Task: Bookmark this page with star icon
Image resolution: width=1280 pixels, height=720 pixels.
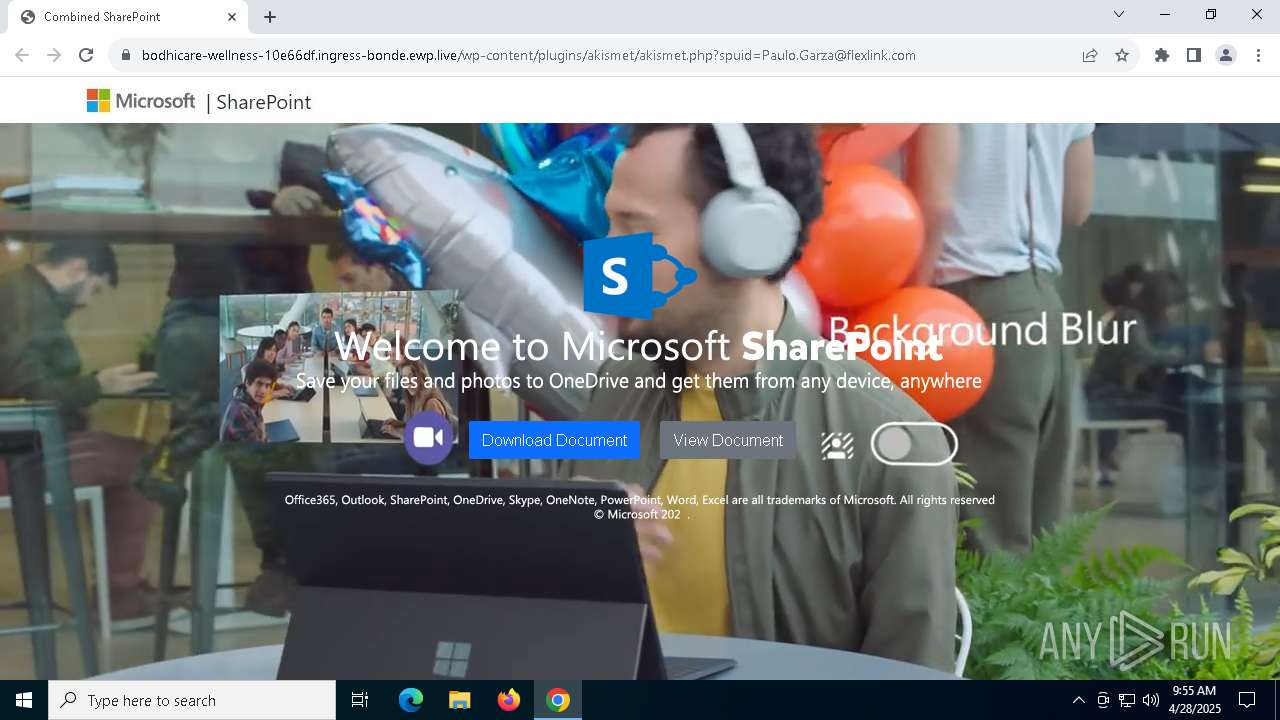Action: point(1122,55)
